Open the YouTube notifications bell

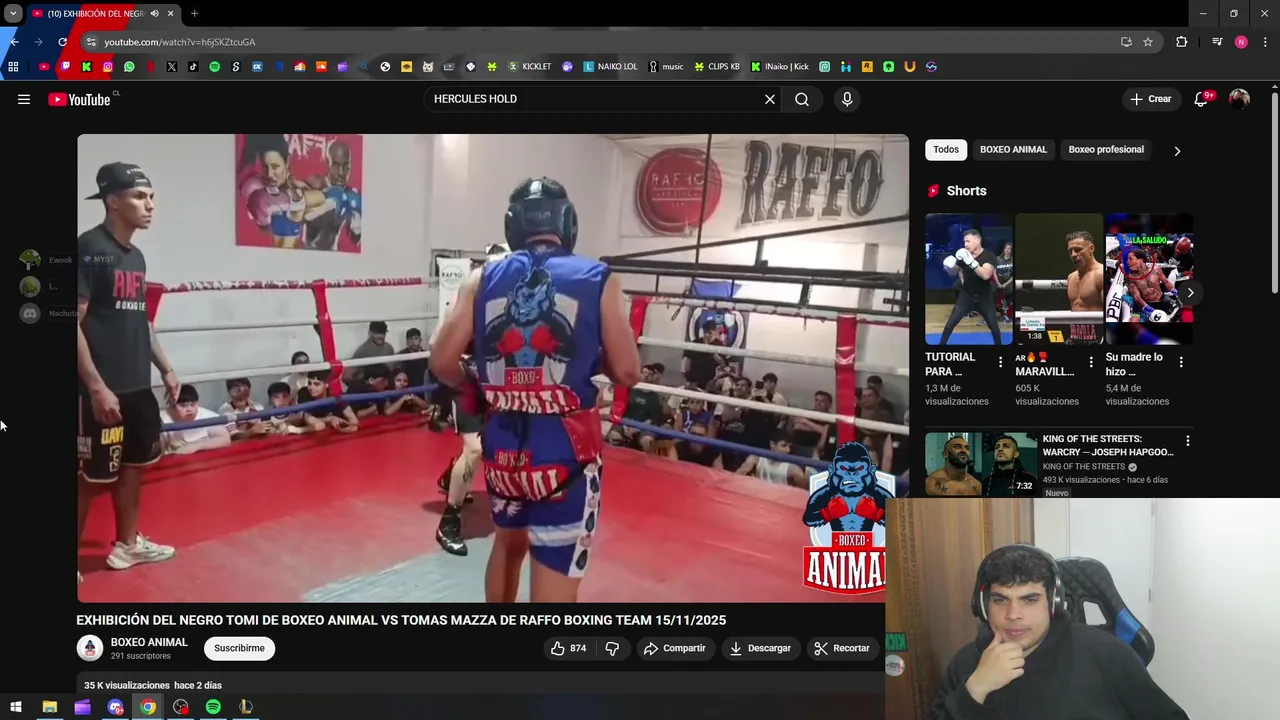pos(1202,99)
